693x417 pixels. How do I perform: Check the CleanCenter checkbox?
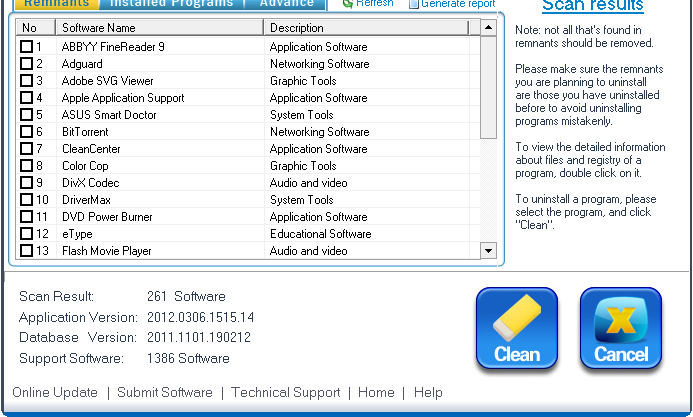pos(27,148)
